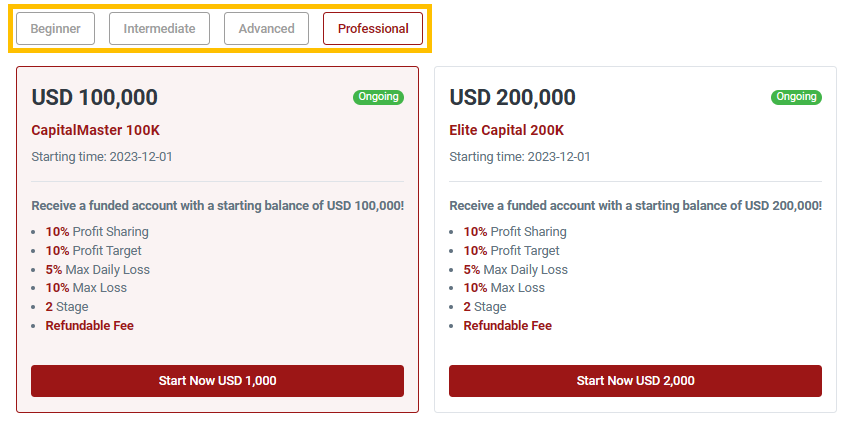856x428 pixels.
Task: Open the CapitalMaster 100K plan title
Action: 96,130
